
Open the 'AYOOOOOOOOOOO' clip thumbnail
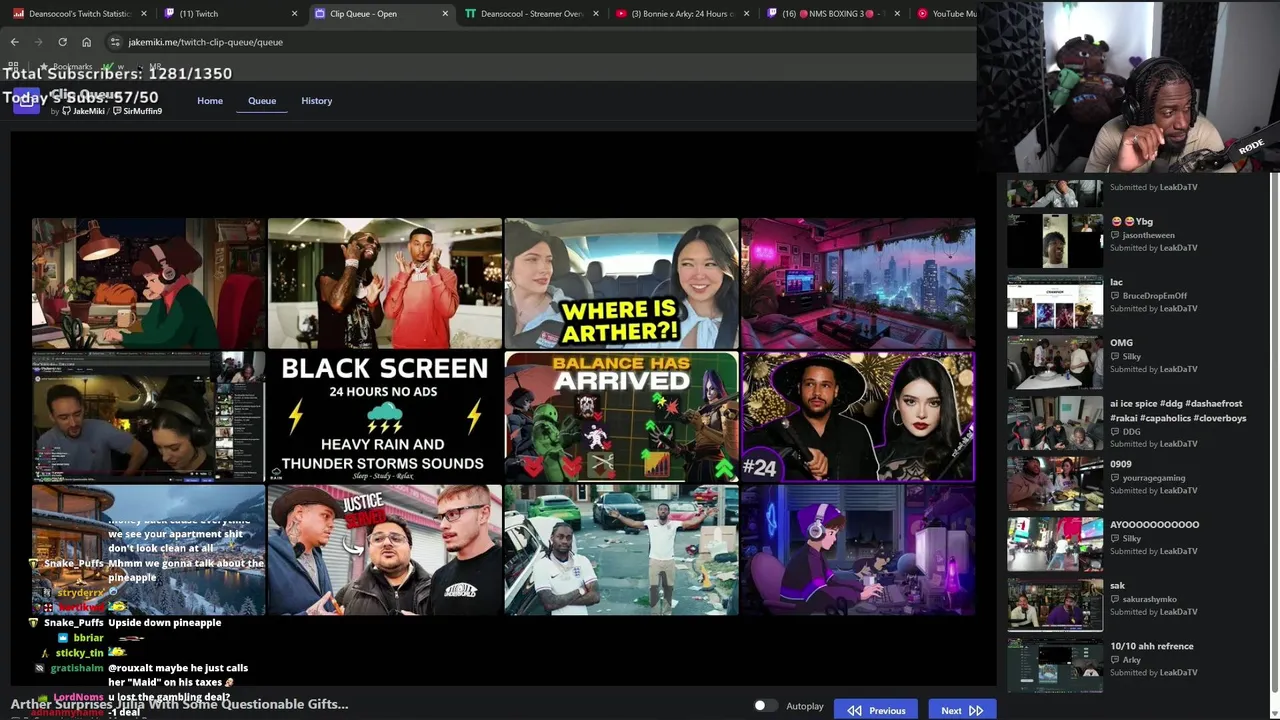tap(1055, 544)
